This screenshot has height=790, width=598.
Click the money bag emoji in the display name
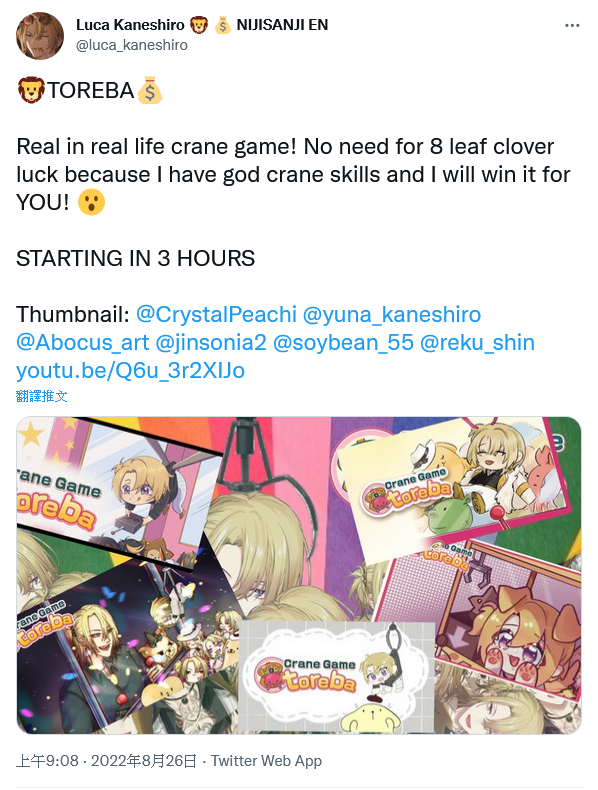tap(222, 25)
